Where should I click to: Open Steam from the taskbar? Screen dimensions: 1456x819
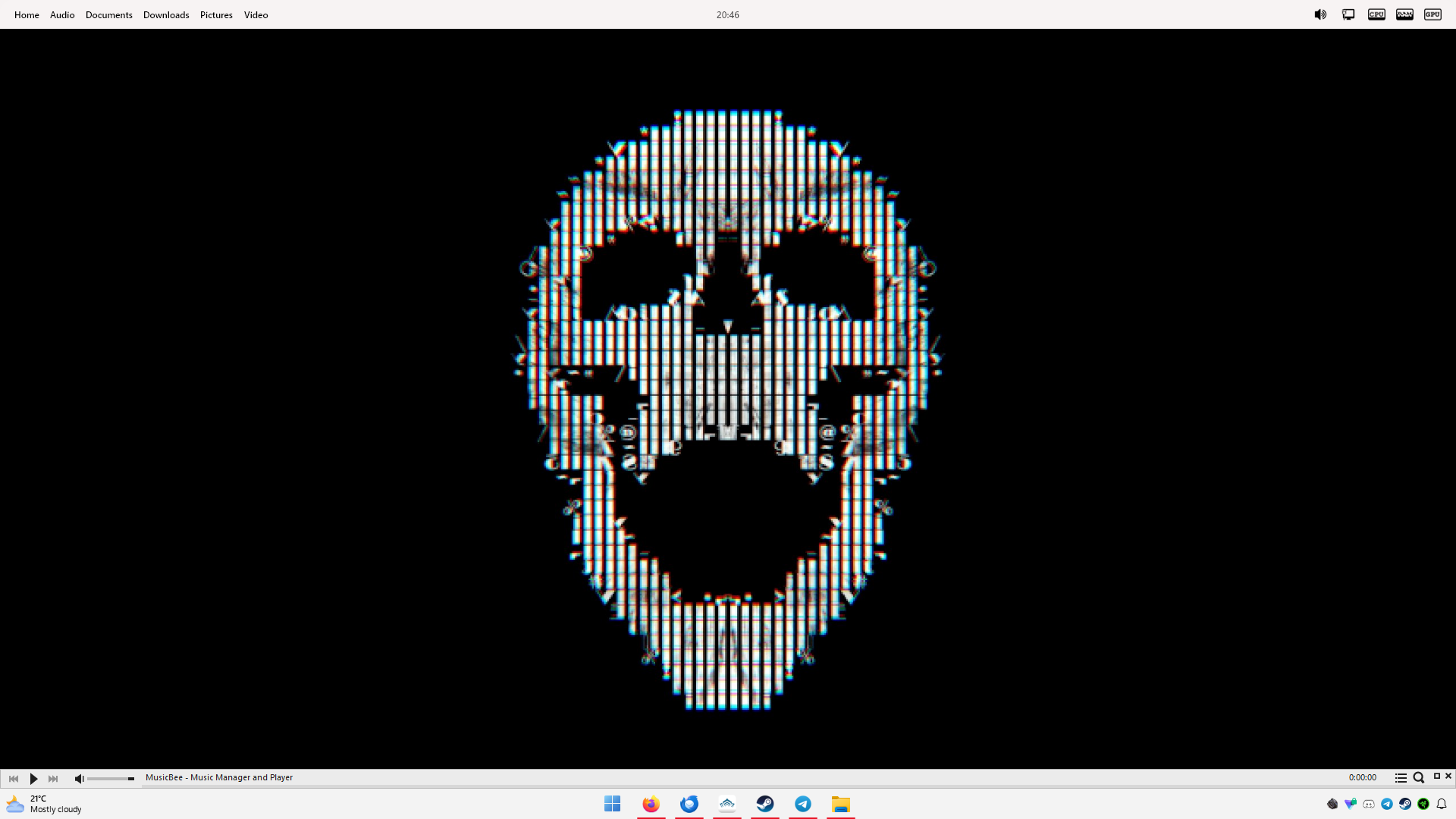764,804
